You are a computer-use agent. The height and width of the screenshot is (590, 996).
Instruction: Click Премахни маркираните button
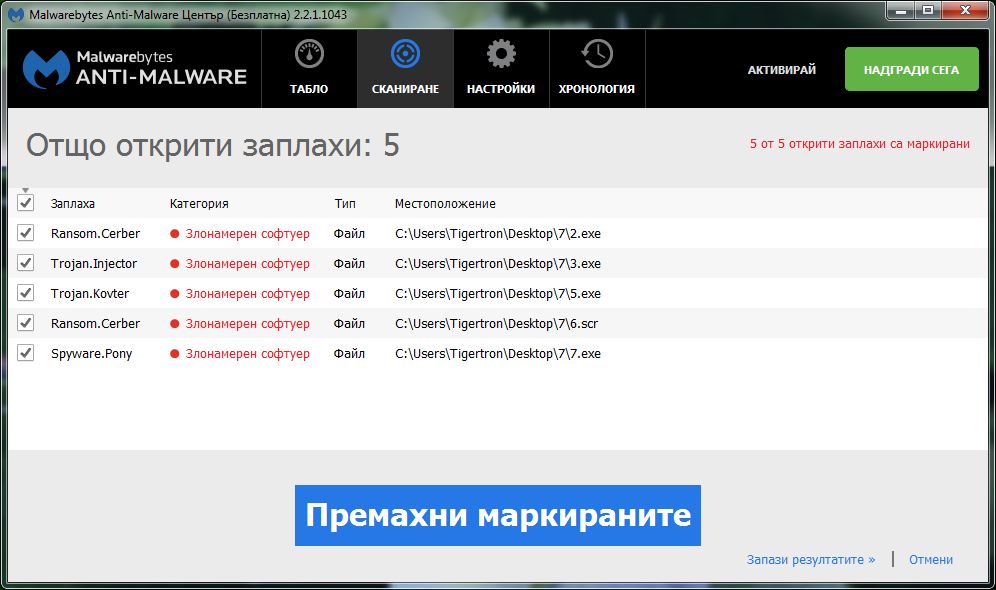click(x=498, y=516)
